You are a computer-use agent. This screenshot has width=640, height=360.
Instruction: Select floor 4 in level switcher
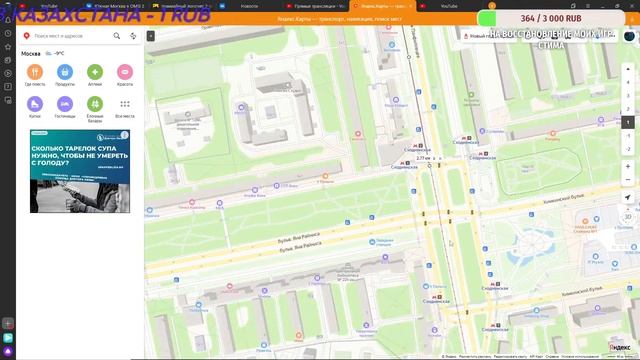628,82
